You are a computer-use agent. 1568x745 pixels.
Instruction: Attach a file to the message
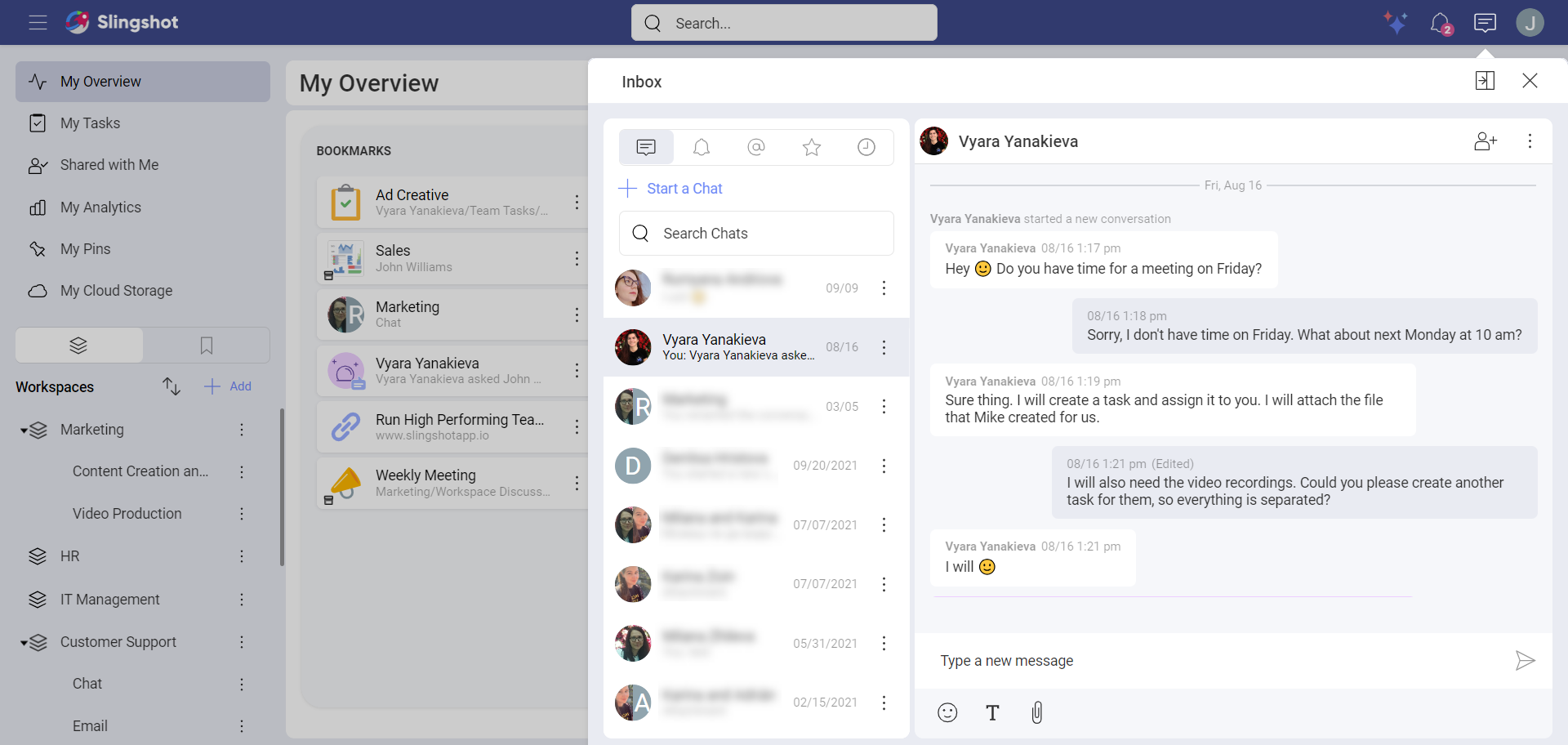click(x=1037, y=712)
